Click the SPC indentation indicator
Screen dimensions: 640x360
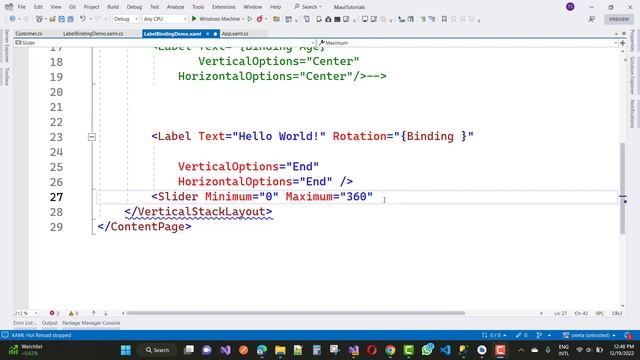[x=600, y=313]
